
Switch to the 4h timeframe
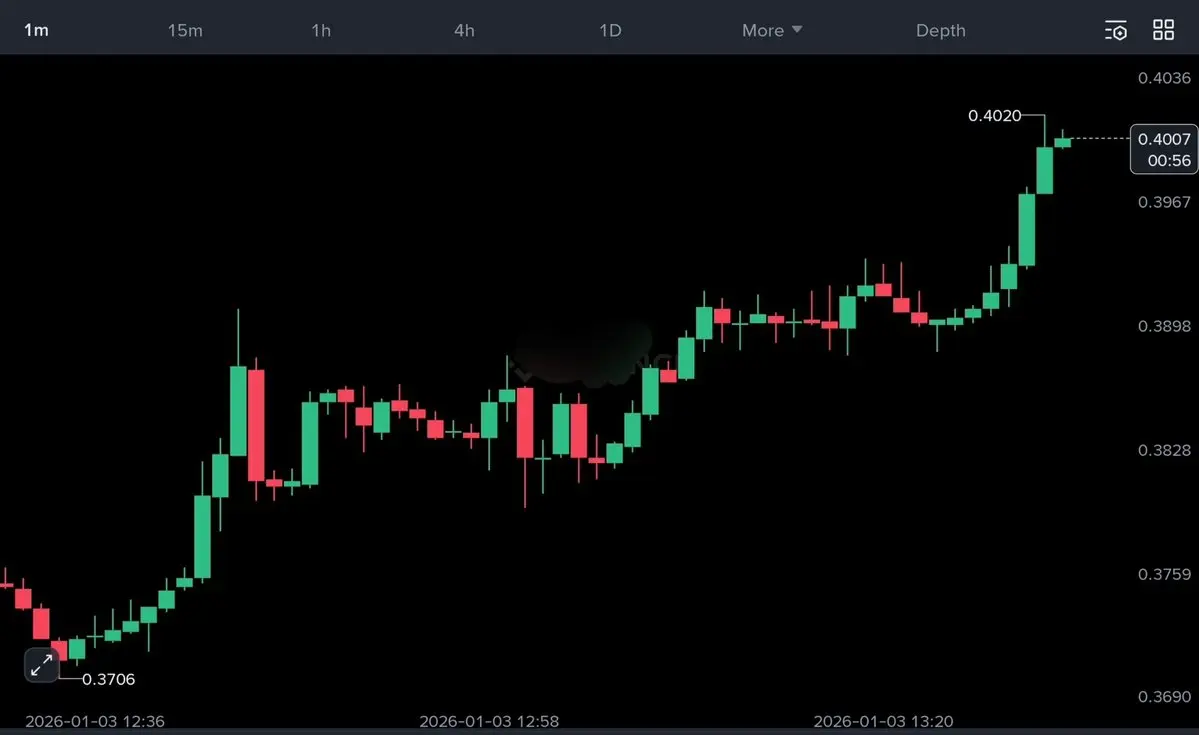[464, 31]
